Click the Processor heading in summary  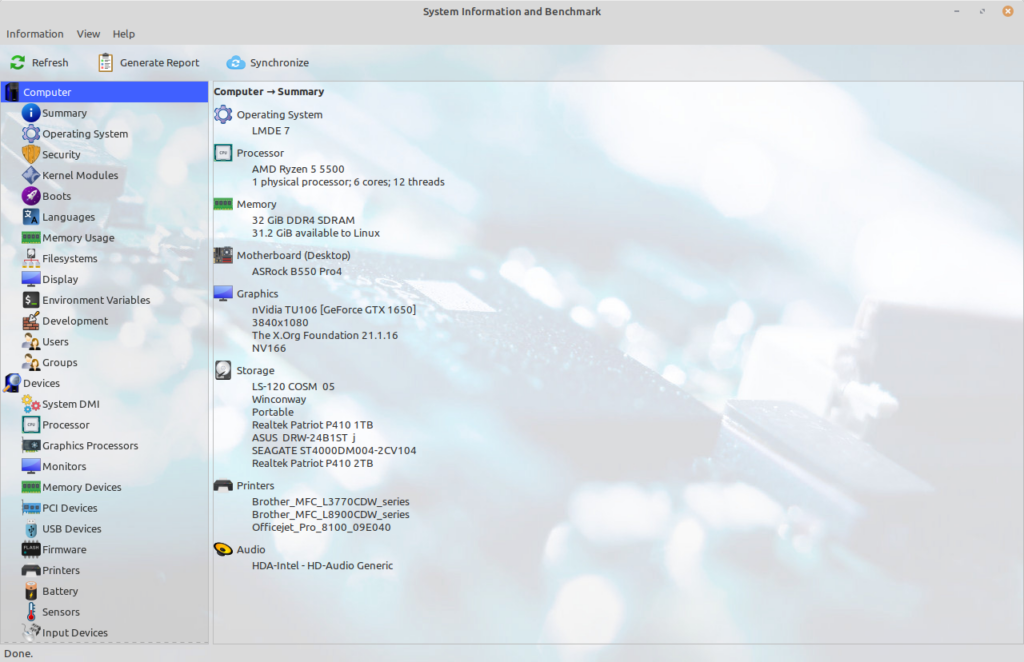click(260, 153)
